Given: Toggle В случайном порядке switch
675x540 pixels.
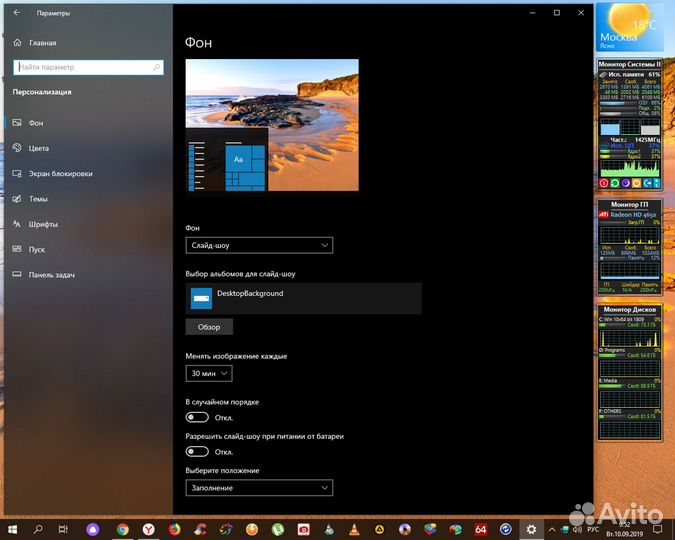Looking at the screenshot, I should tap(197, 417).
